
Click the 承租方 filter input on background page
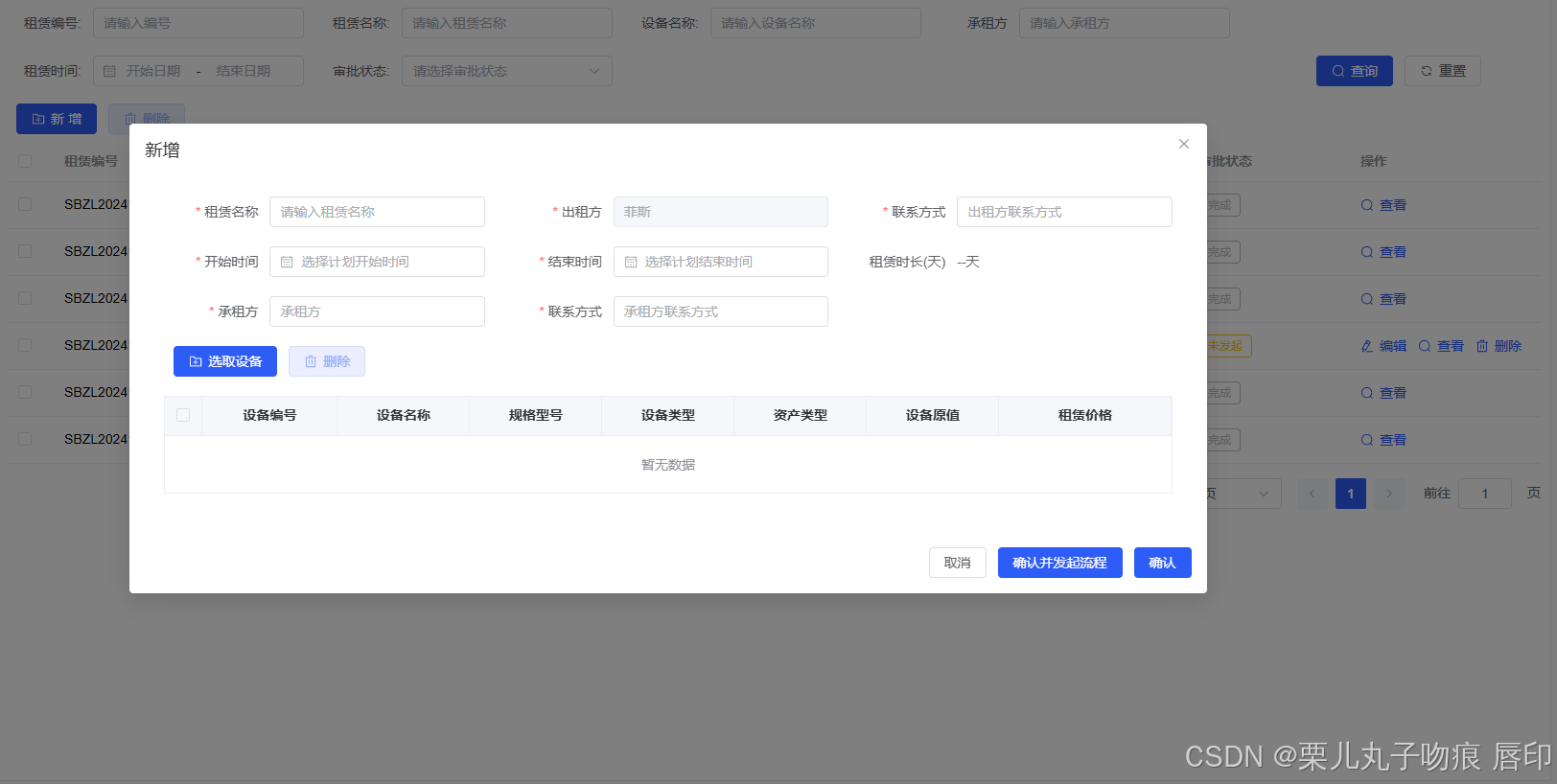1125,23
